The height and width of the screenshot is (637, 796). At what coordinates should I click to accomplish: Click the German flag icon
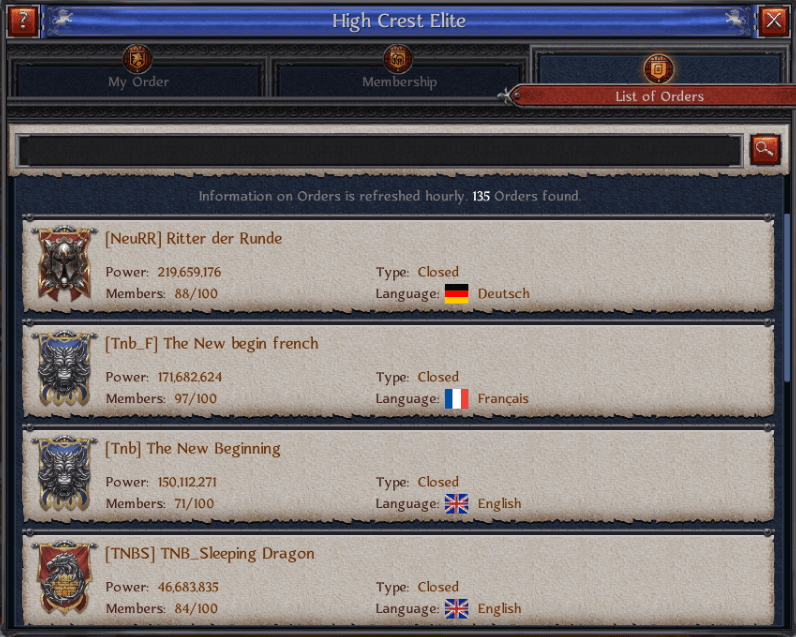(x=456, y=294)
